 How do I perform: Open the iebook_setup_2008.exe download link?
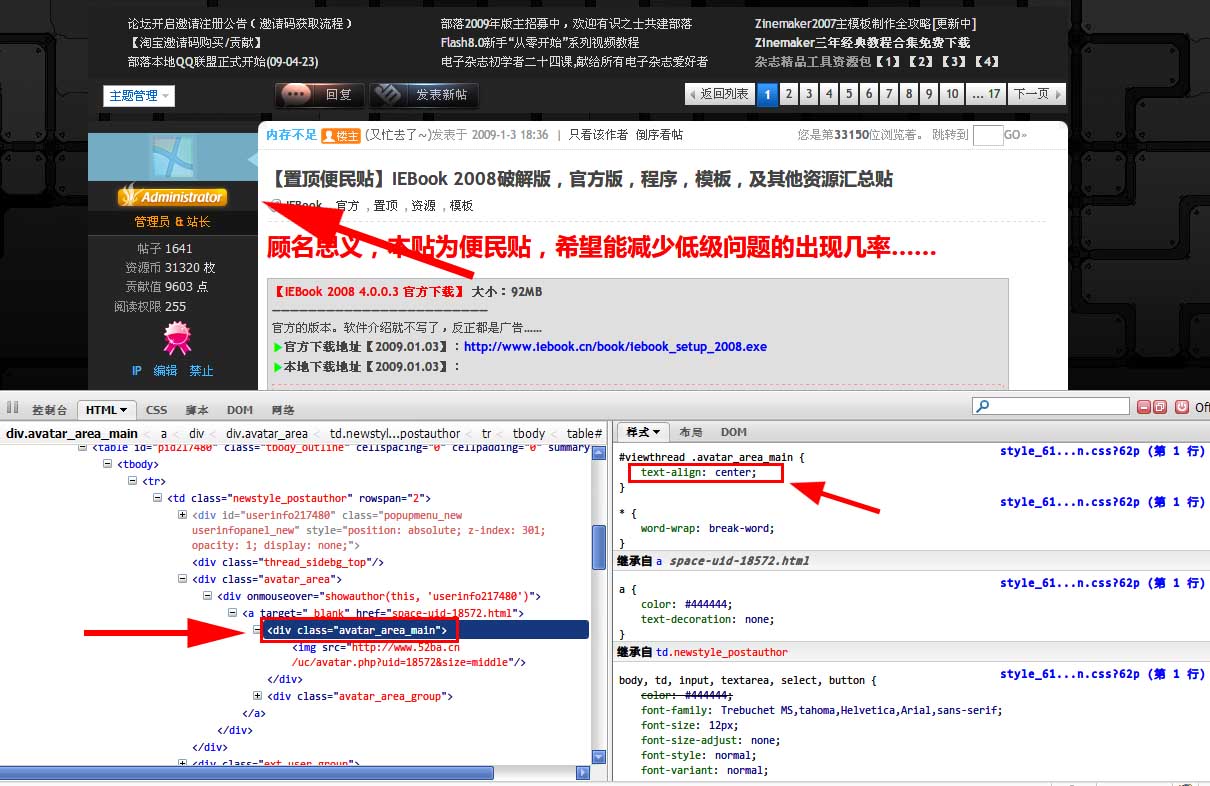click(615, 347)
